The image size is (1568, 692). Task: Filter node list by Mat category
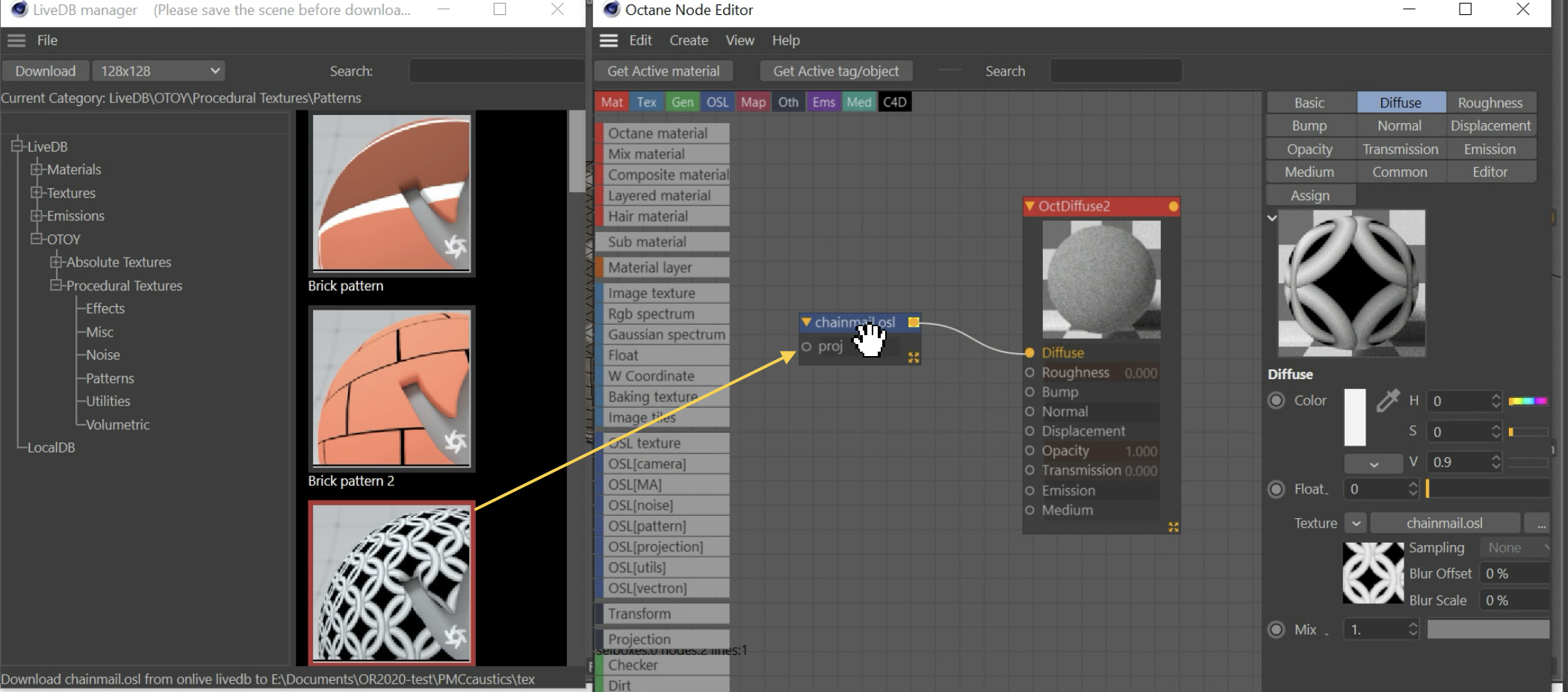click(612, 102)
